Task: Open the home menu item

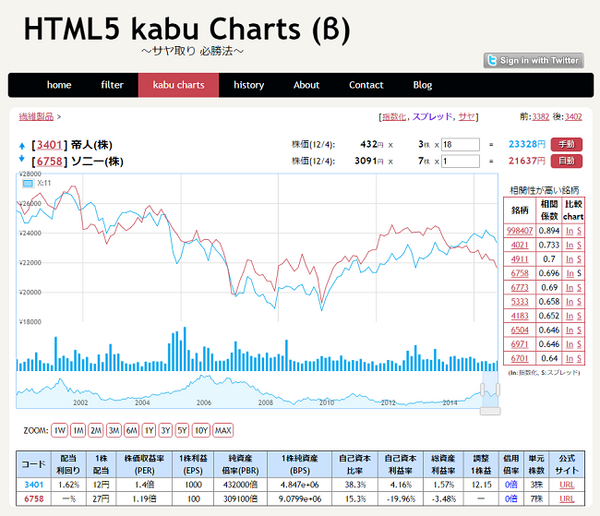Action: [x=59, y=85]
